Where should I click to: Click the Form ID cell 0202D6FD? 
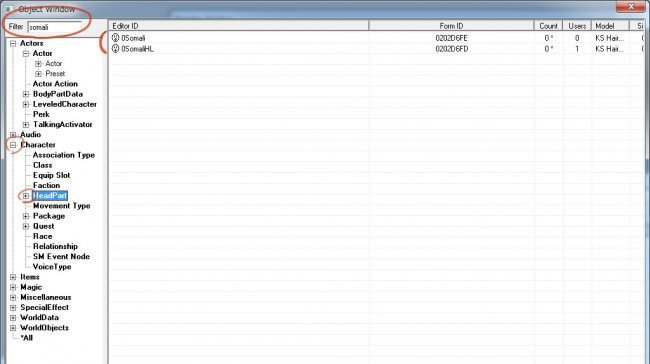(451, 49)
